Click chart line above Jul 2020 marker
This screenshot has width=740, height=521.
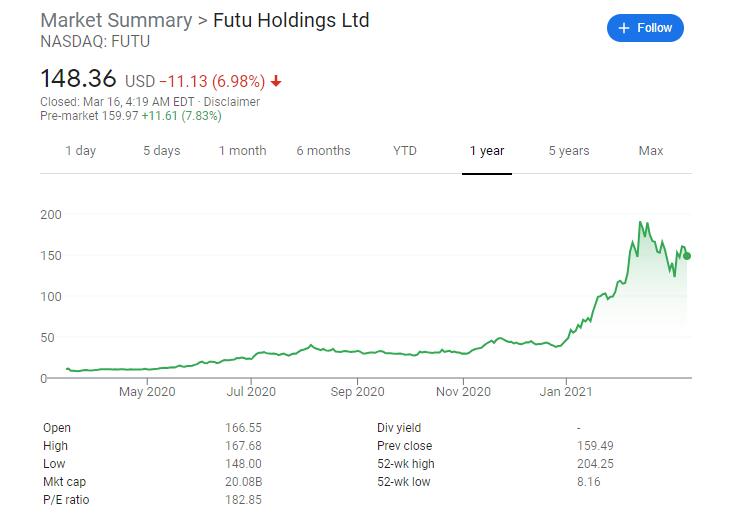(251, 358)
